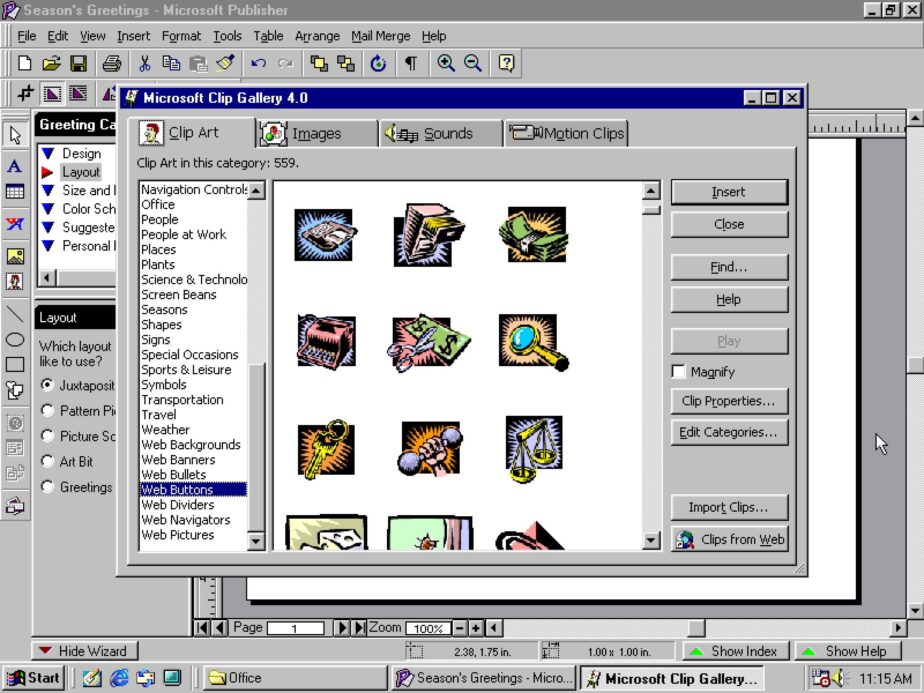Select the WordArt Frame tool
Viewport: 924px width, 693px height.
pos(15,223)
